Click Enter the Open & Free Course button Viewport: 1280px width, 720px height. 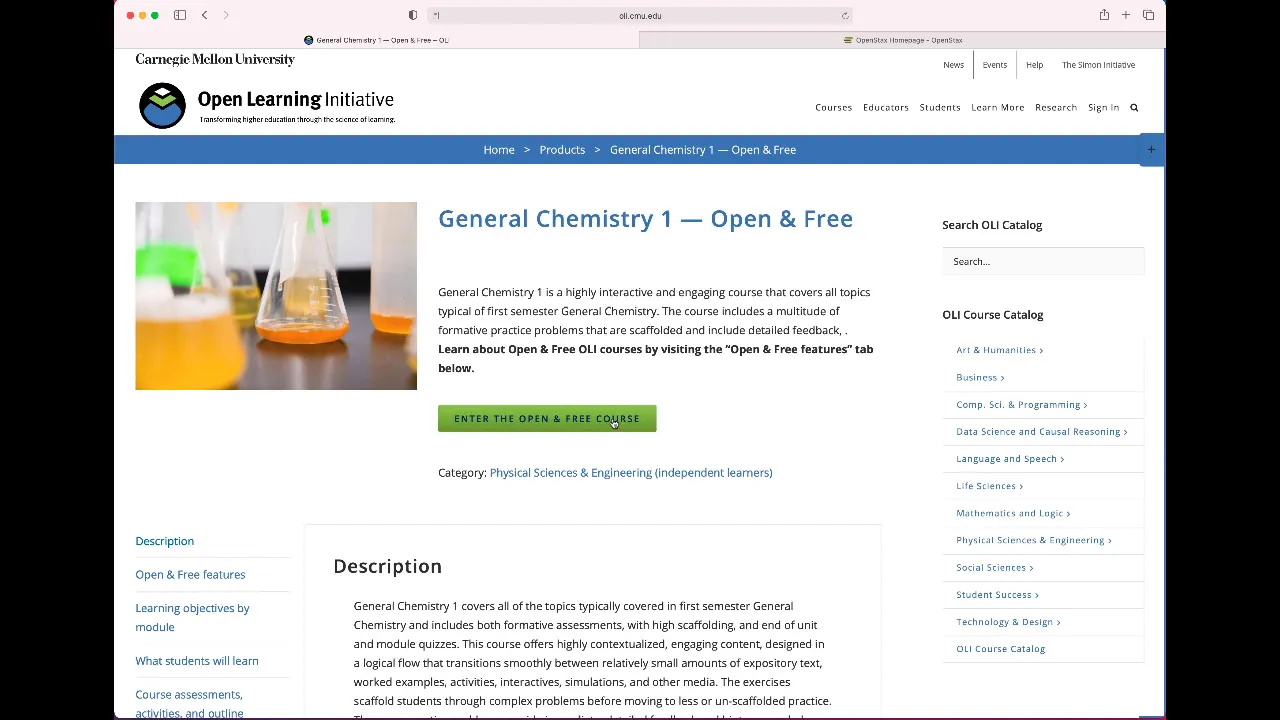(547, 419)
